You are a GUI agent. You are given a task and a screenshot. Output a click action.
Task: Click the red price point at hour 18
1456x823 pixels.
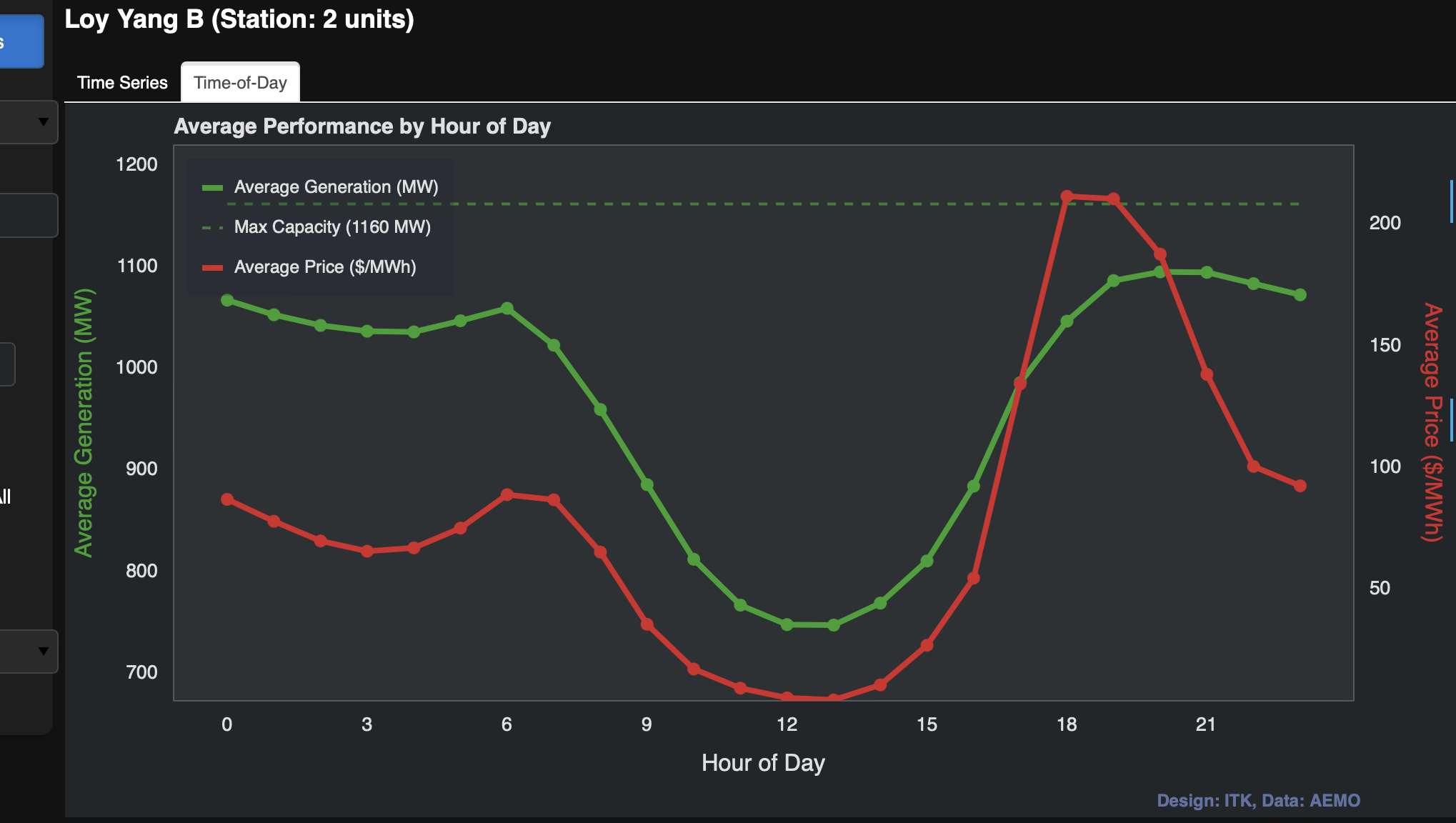(1067, 196)
